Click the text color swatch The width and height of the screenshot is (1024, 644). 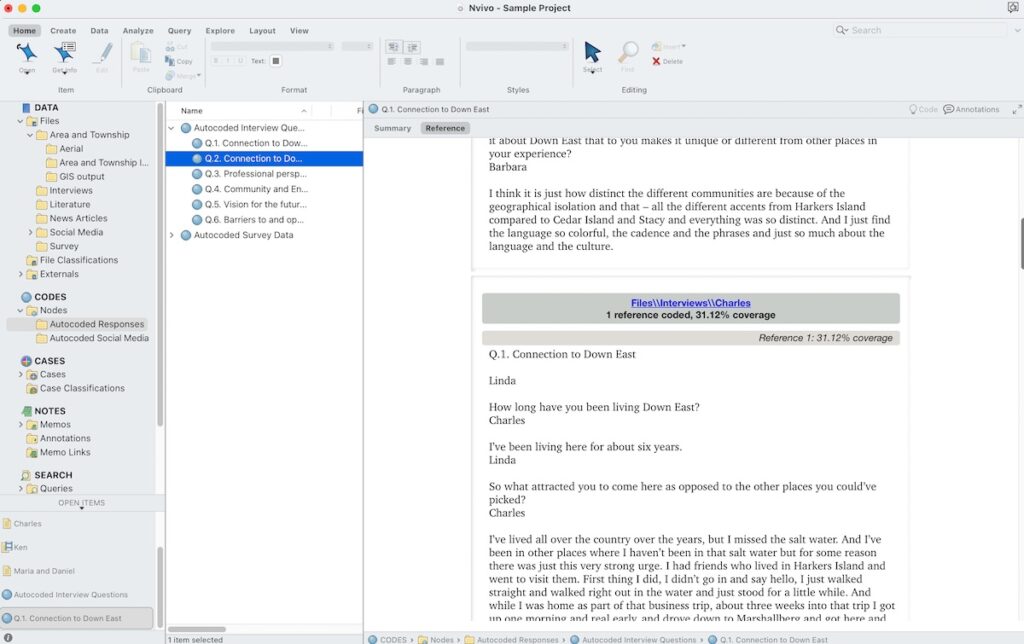point(276,61)
